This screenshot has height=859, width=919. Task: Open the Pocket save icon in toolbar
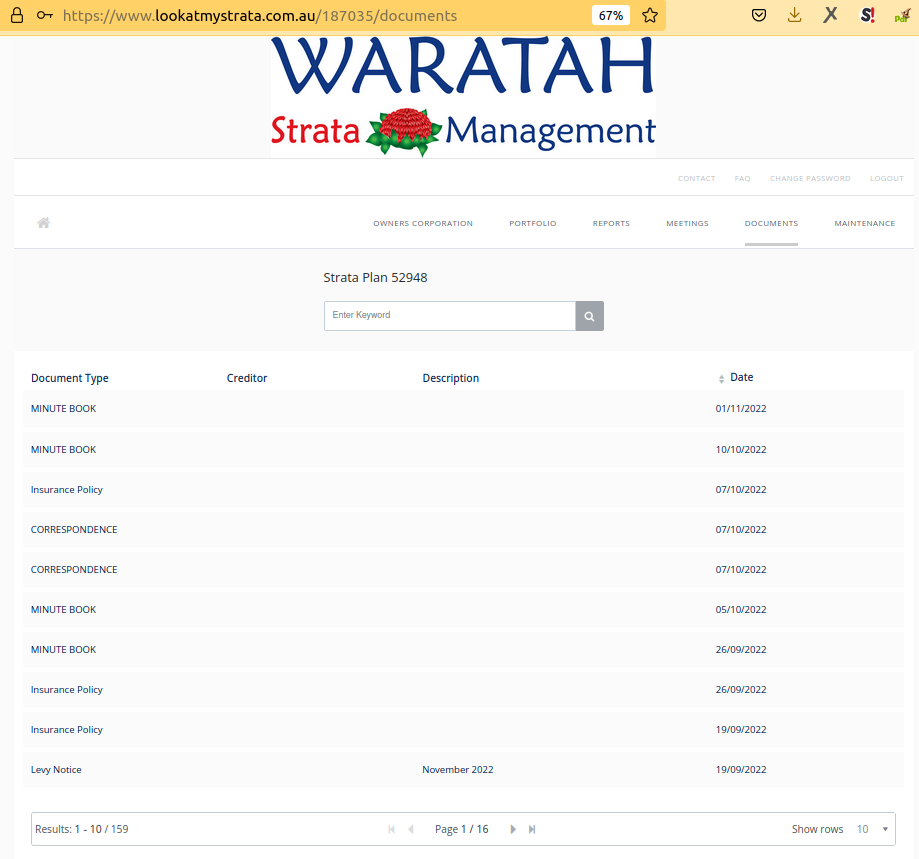[x=759, y=15]
